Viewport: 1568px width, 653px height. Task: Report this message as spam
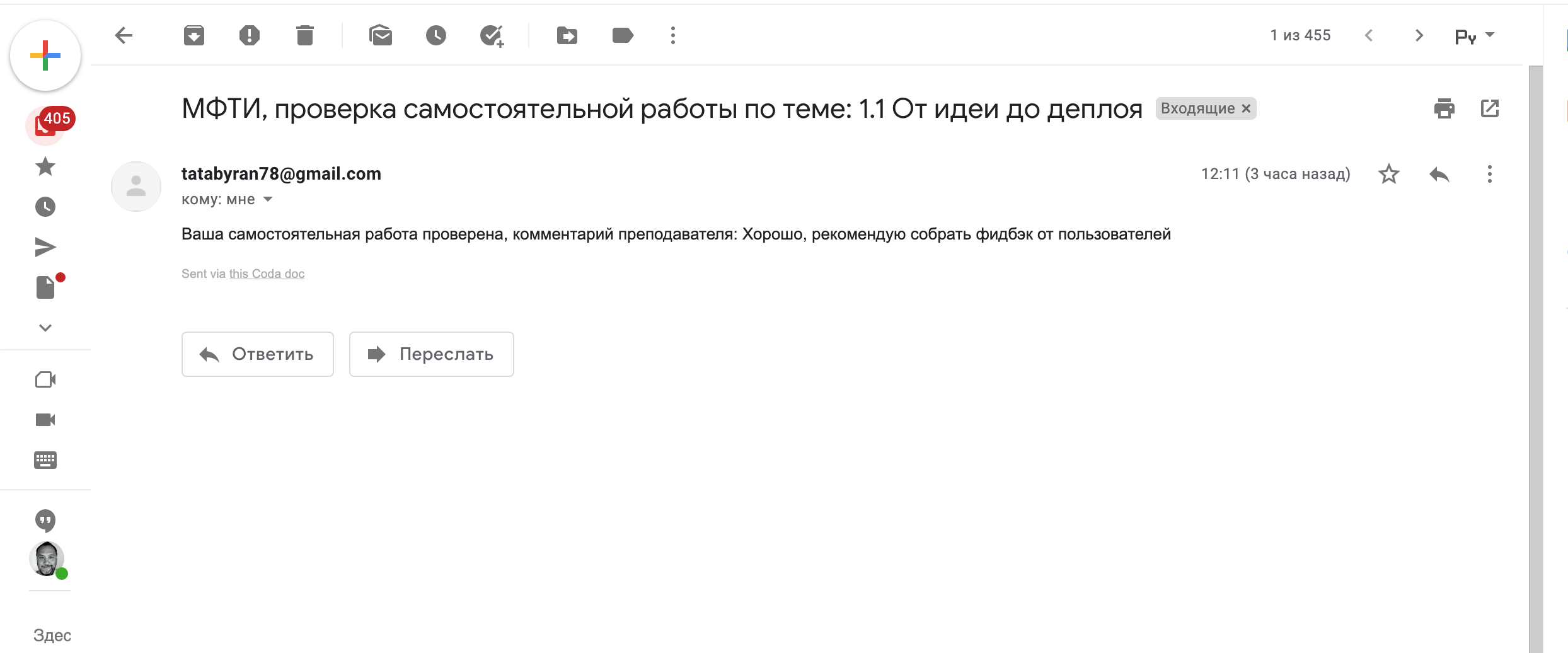250,35
